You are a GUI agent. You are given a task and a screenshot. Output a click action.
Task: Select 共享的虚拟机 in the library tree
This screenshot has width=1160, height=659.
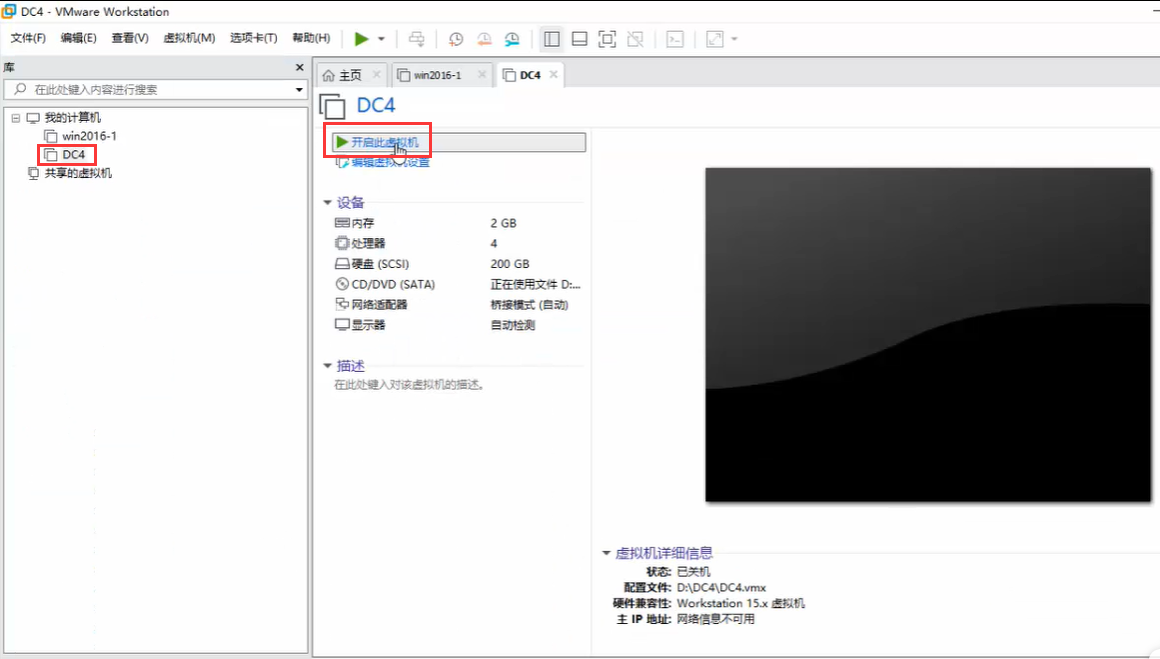click(78, 173)
